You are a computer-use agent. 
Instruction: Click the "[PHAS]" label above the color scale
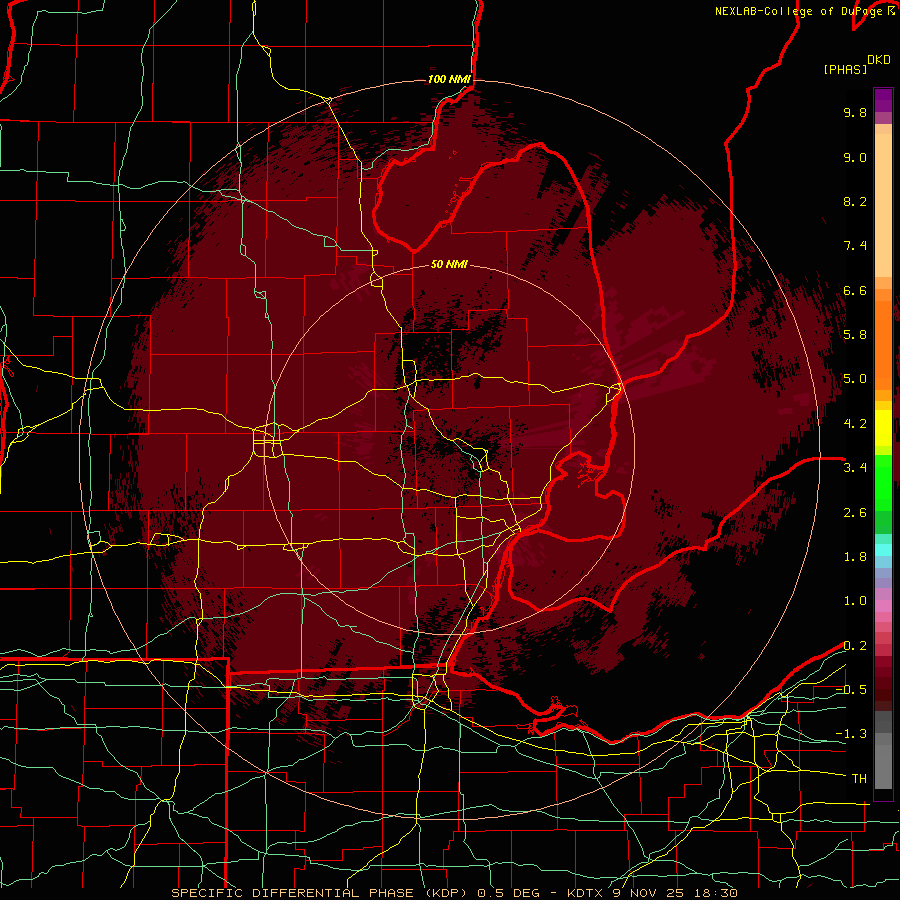845,69
